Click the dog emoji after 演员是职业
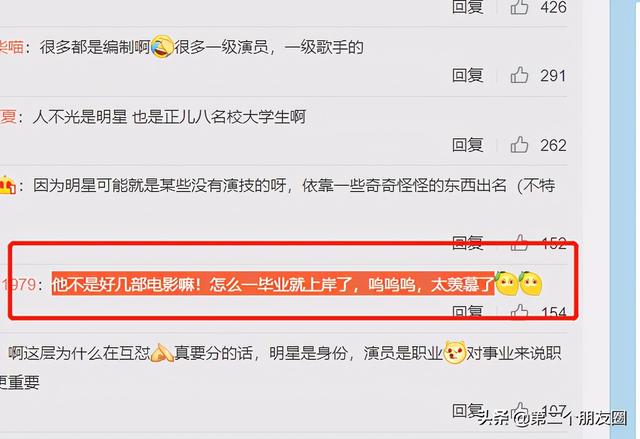640x439 pixels. [x=454, y=353]
